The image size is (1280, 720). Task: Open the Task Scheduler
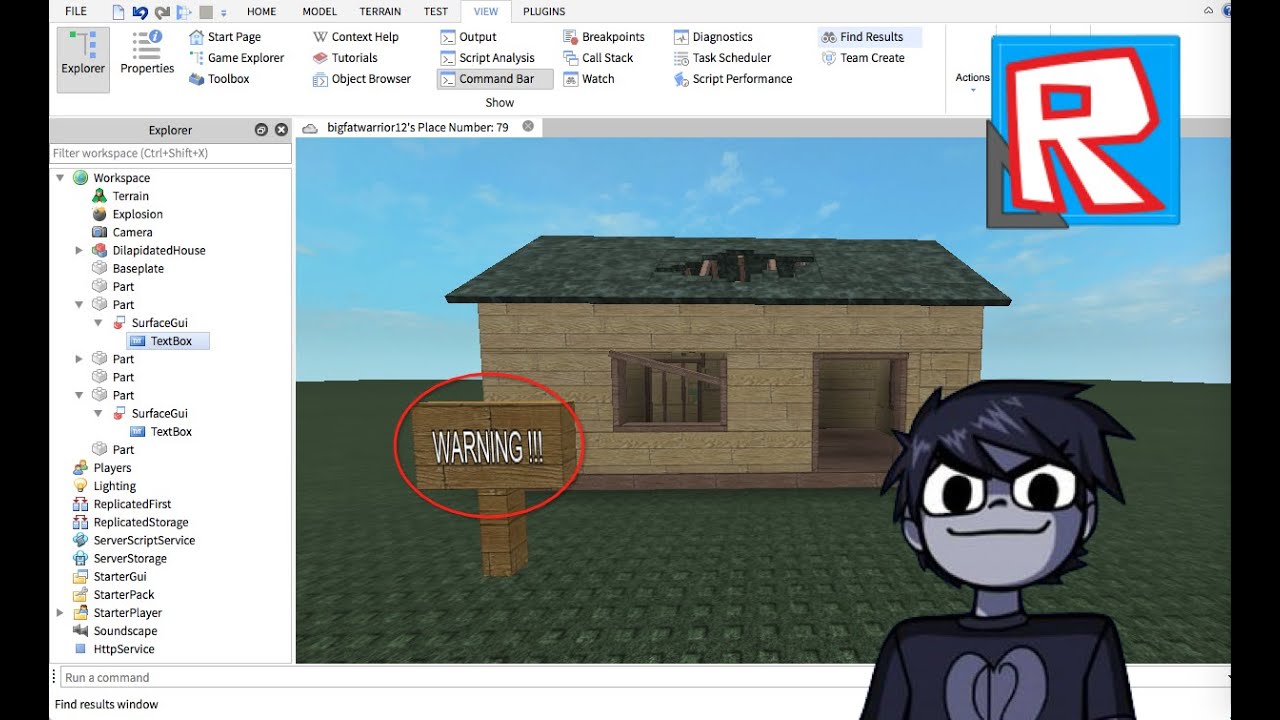pyautogui.click(x=723, y=58)
